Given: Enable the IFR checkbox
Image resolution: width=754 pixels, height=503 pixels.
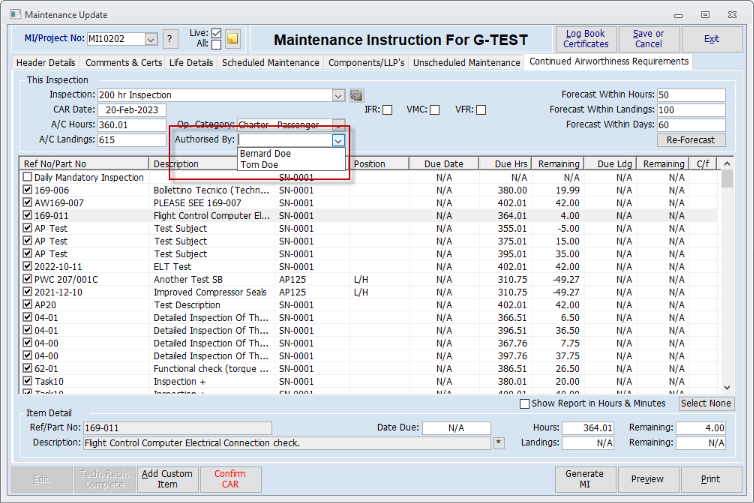Looking at the screenshot, I should point(388,109).
